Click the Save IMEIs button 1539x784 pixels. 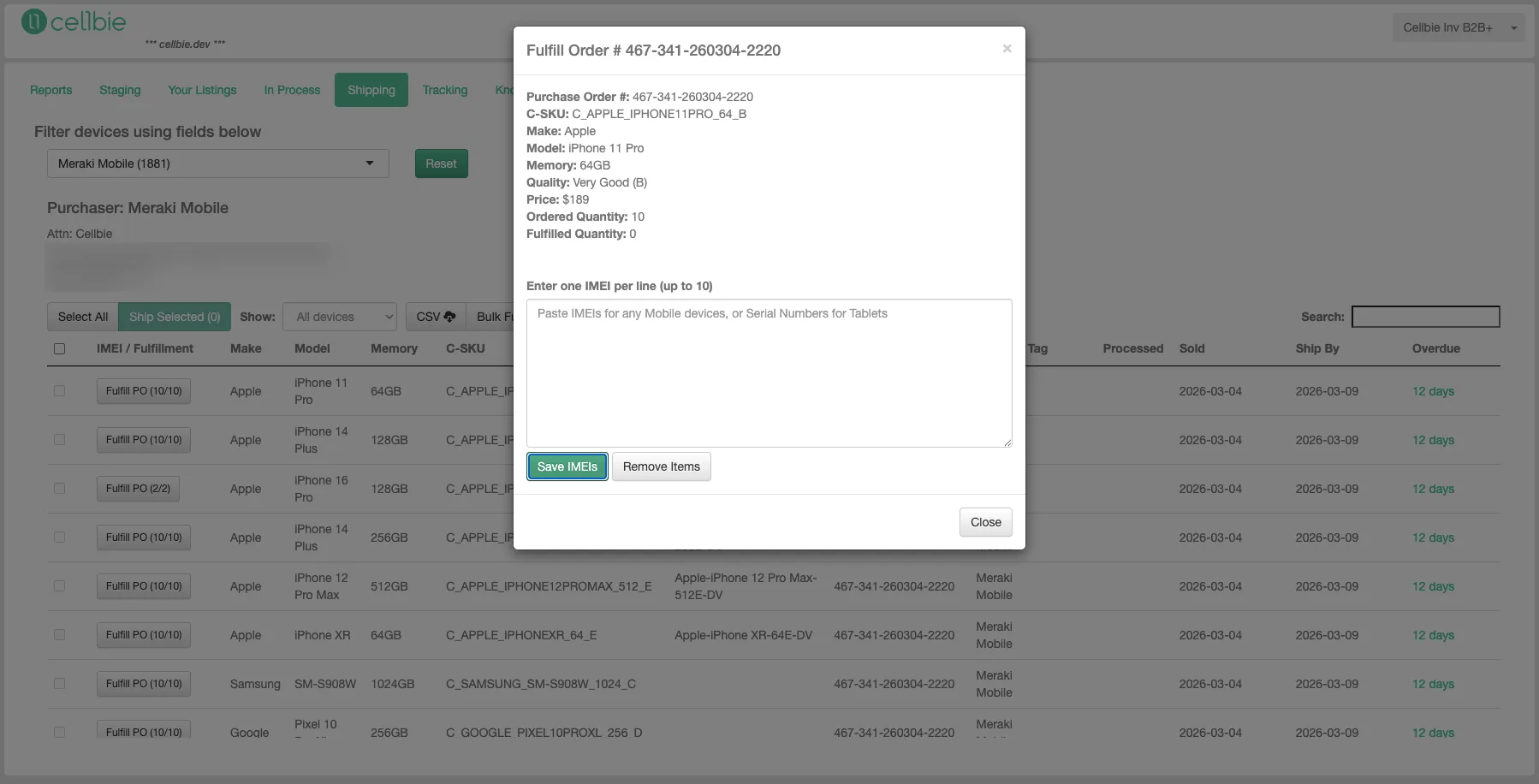567,466
